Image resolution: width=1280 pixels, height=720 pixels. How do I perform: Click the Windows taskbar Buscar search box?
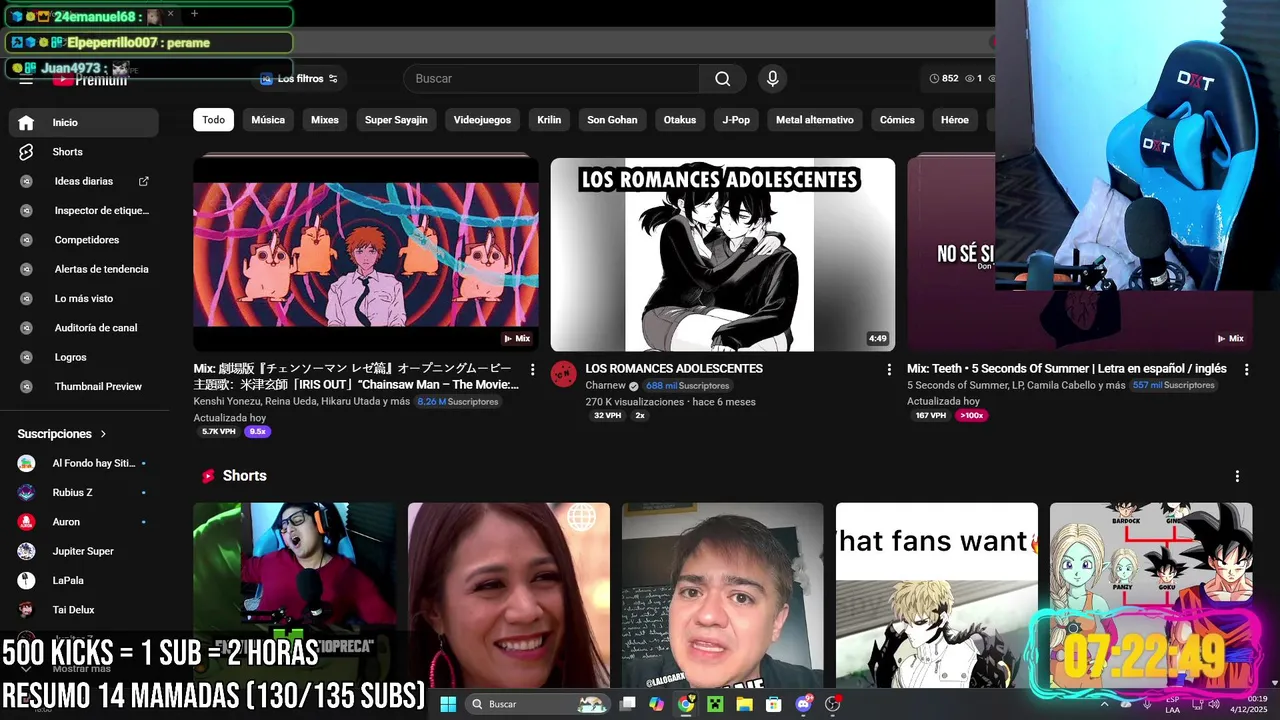tap(538, 704)
